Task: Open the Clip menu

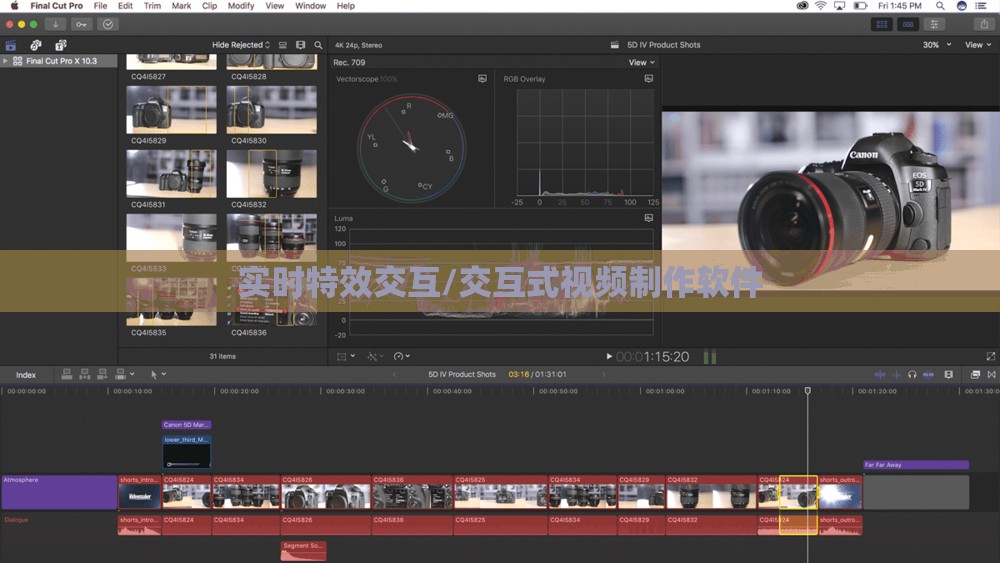Action: pos(209,6)
